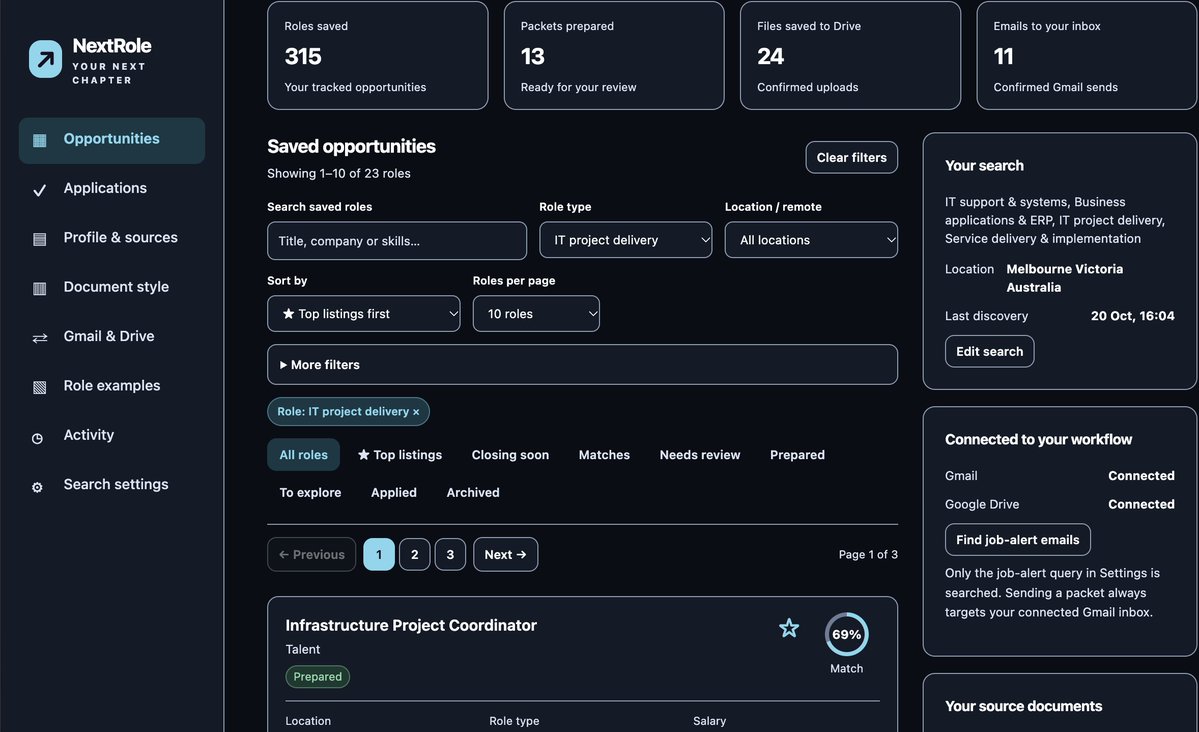The image size is (1199, 732).
Task: Go to page 1
Action: click(379, 555)
